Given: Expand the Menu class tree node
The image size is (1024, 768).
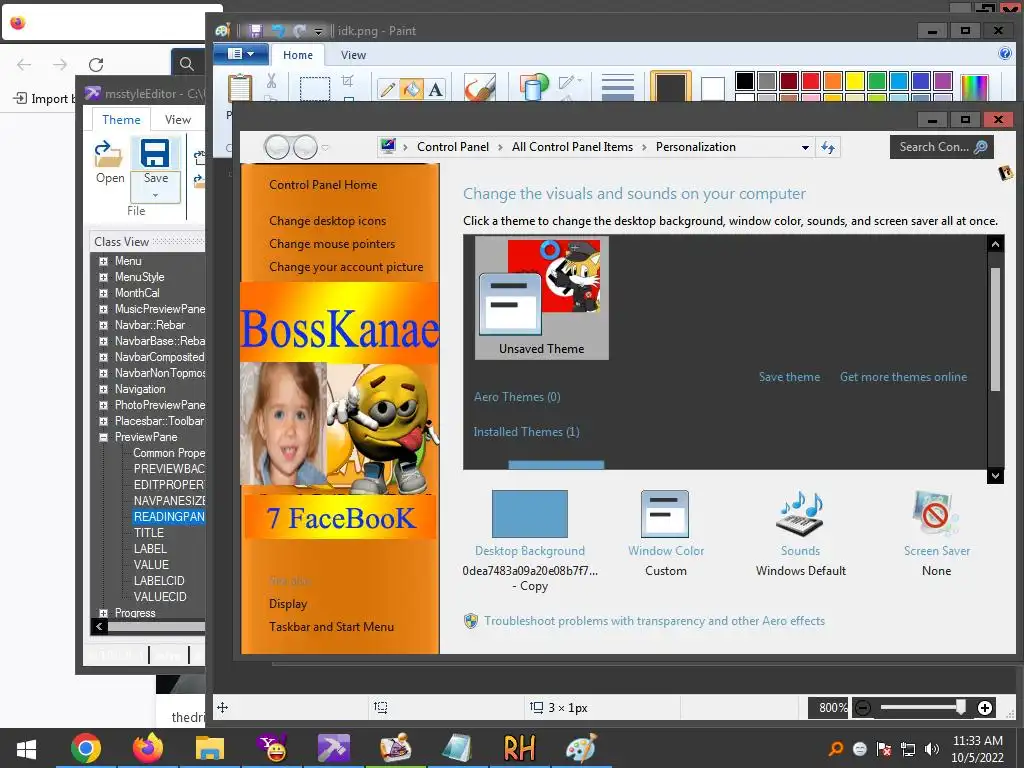Looking at the screenshot, I should pos(103,261).
